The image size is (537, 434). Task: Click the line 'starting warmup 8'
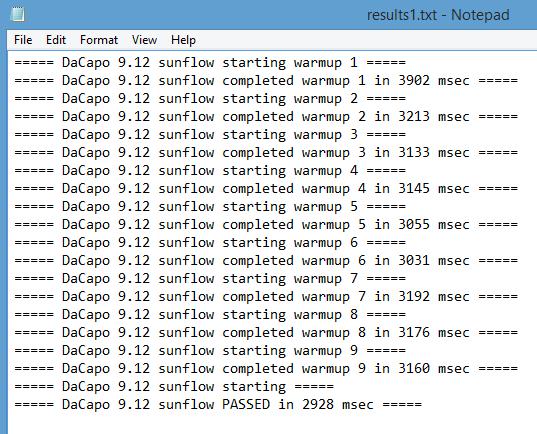click(210, 314)
